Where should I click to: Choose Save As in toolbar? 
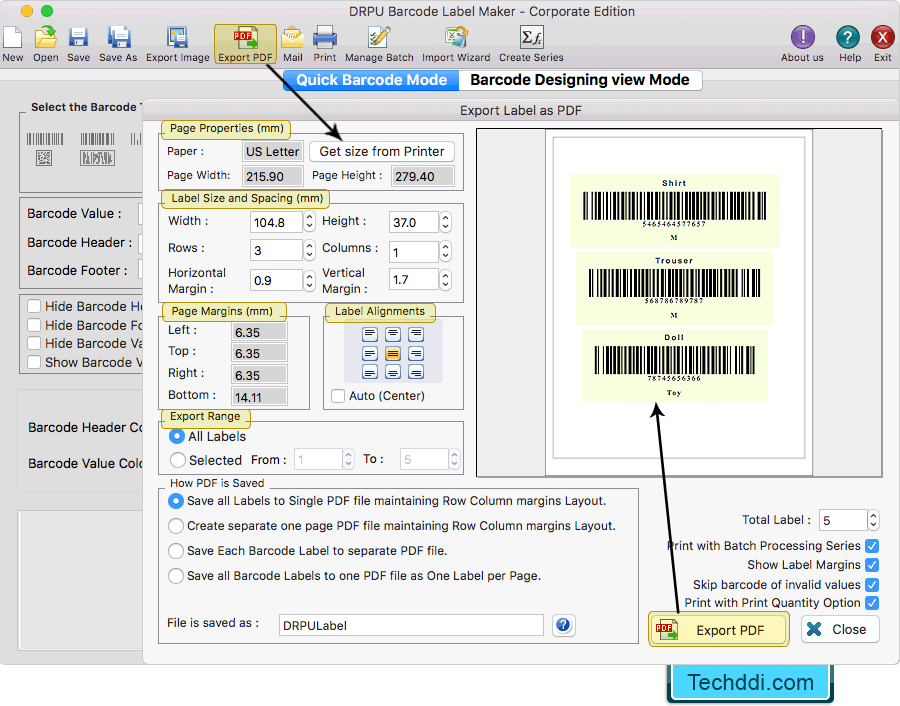coord(118,44)
